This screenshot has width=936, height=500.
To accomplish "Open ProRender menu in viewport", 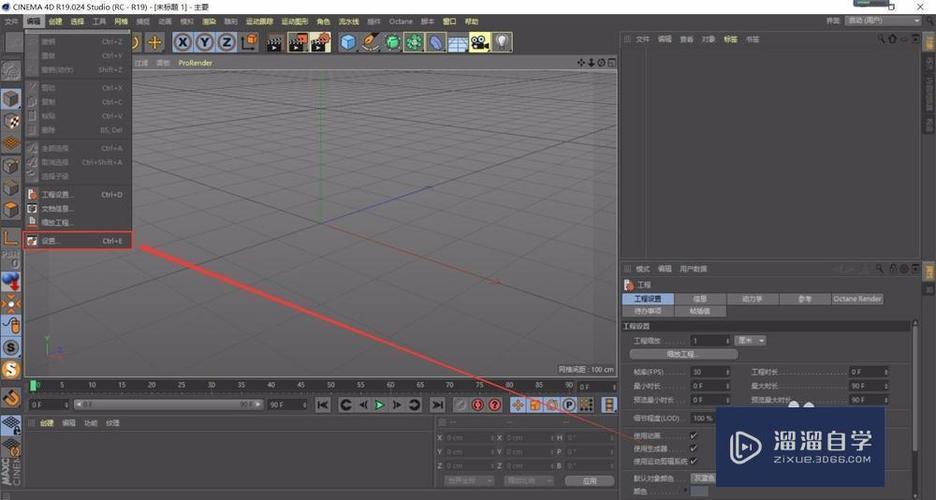I will tap(195, 63).
